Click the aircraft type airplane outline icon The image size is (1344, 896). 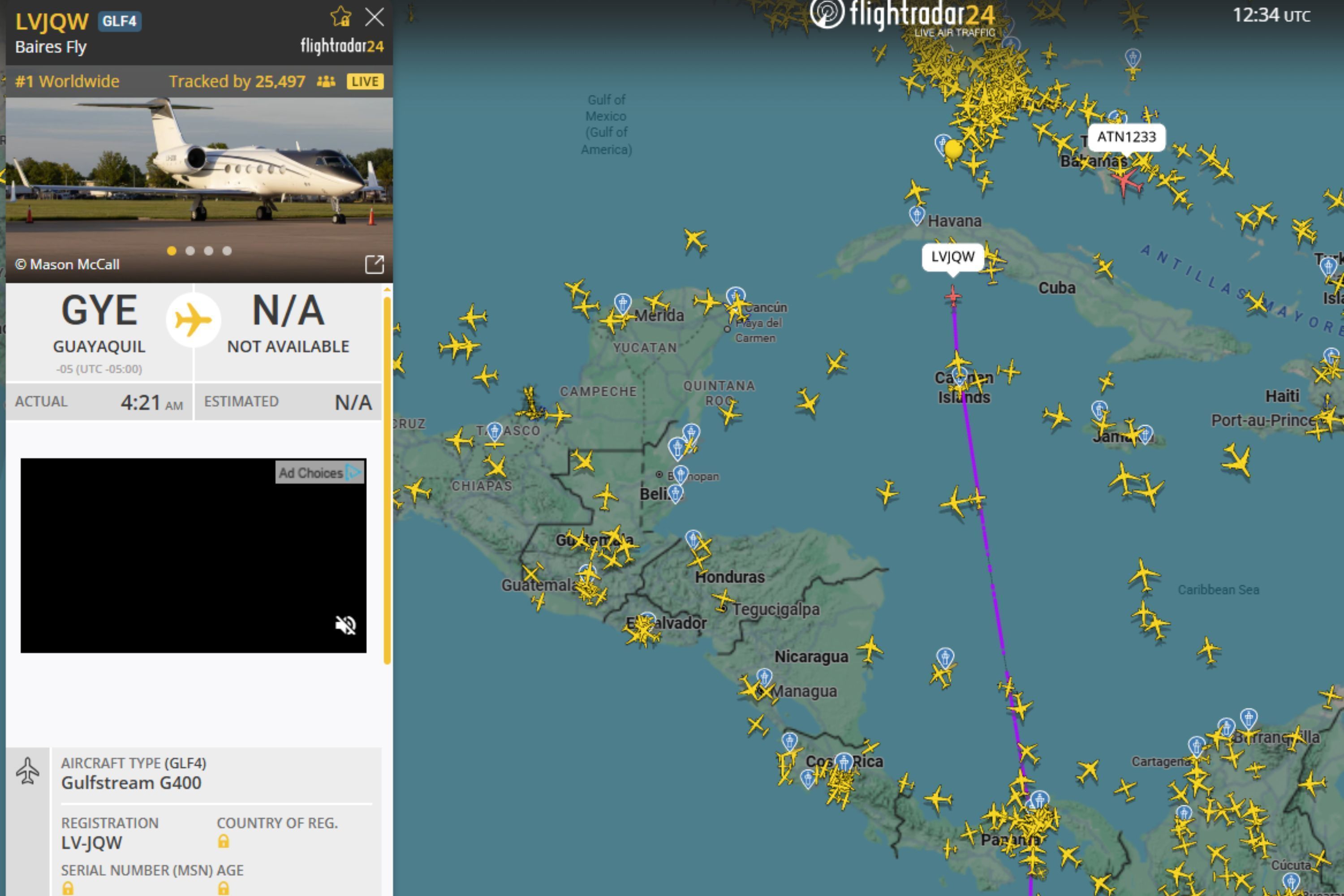27,770
